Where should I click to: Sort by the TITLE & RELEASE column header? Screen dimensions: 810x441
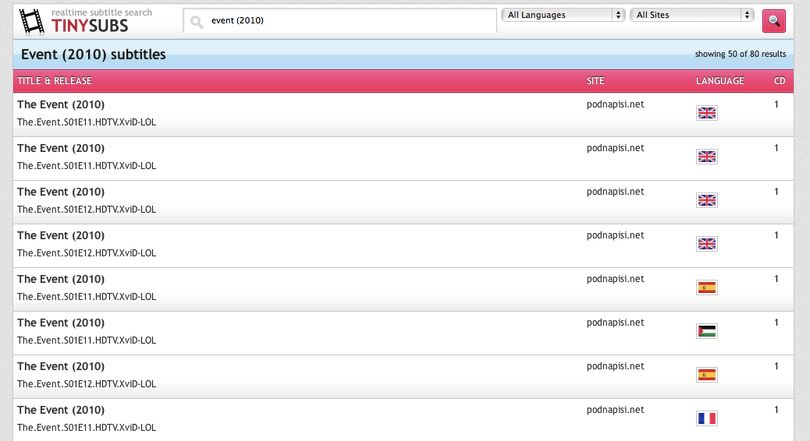point(54,81)
